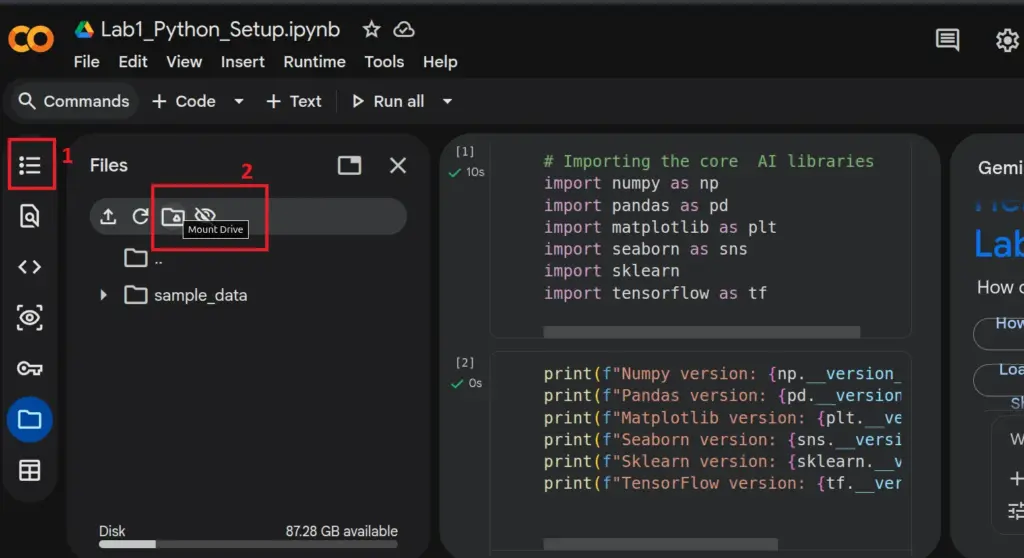Mount Google Drive folder icon
The image size is (1024, 558).
[x=173, y=216]
